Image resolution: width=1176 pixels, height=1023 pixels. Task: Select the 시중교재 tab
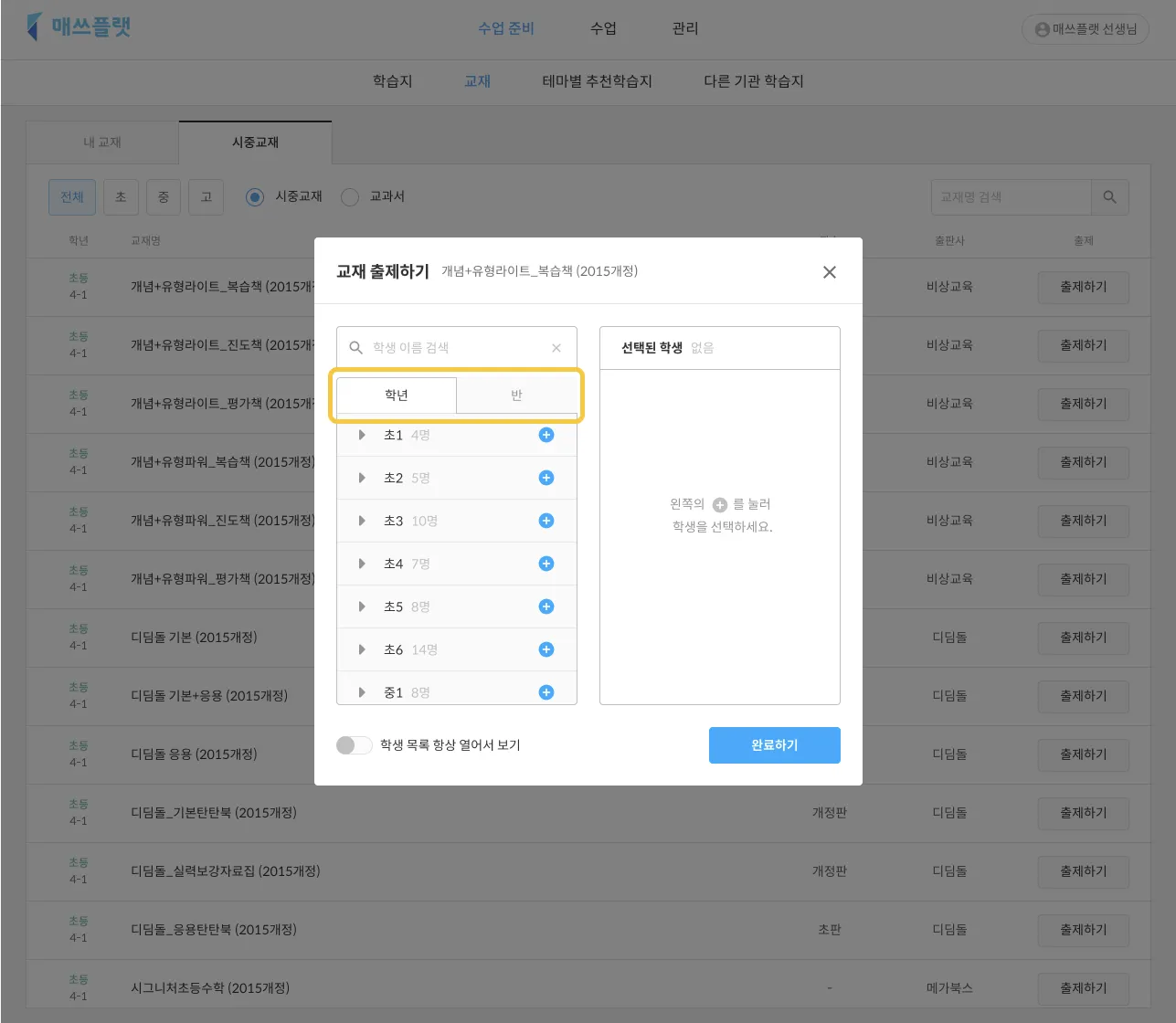click(x=255, y=142)
